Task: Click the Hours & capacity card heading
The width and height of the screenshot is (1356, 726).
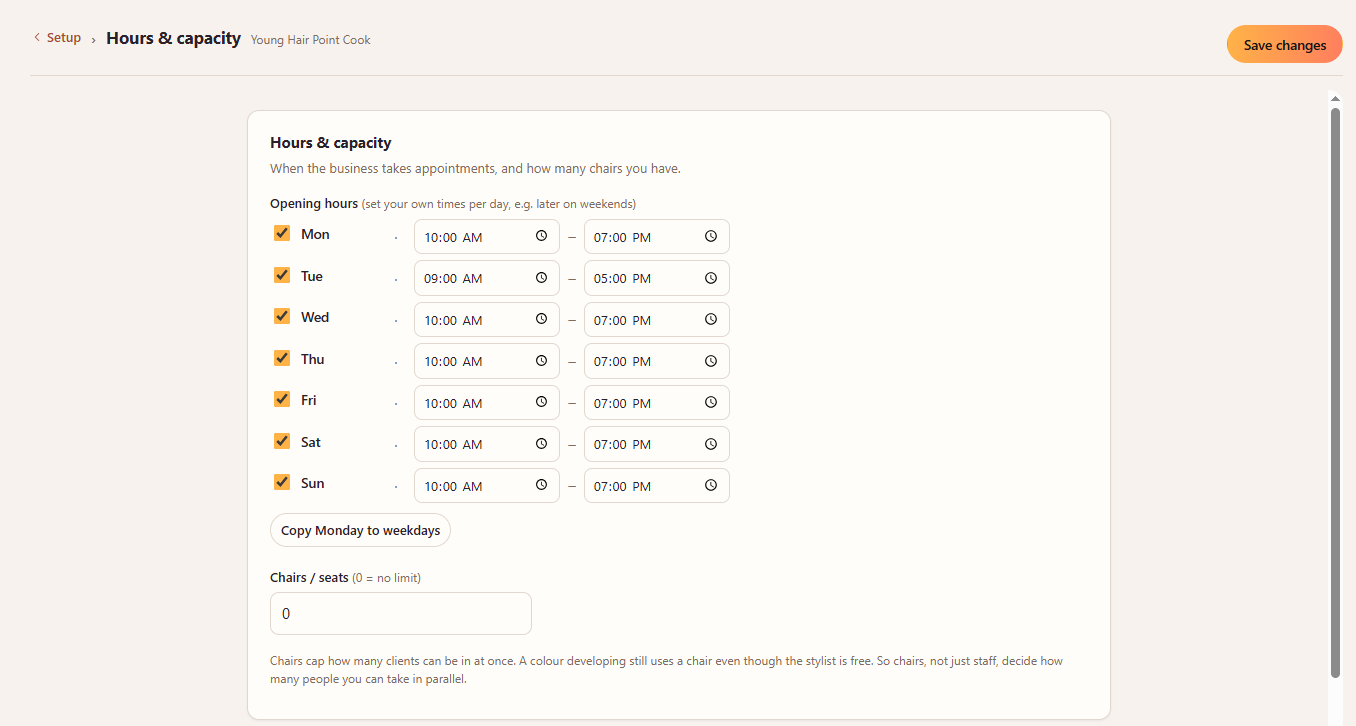Action: (331, 143)
